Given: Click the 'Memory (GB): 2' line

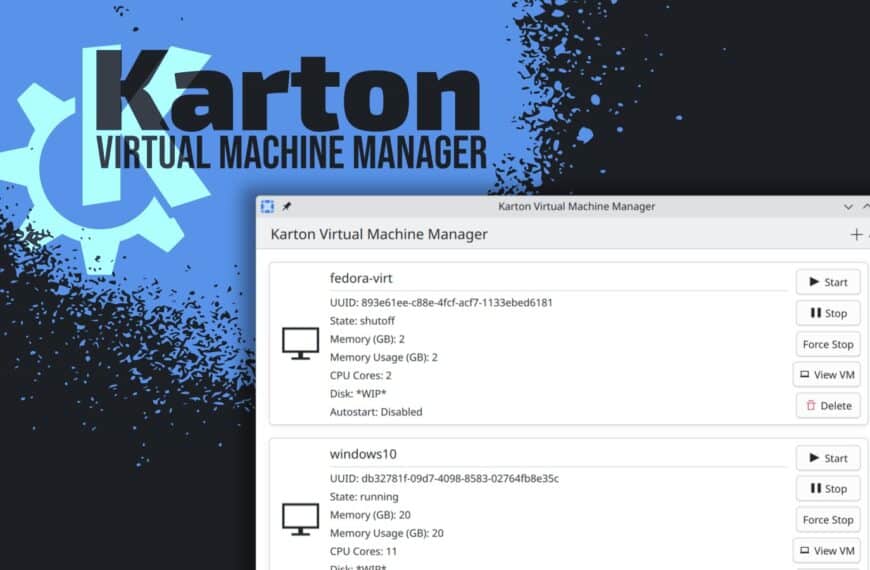Looking at the screenshot, I should click(367, 339).
